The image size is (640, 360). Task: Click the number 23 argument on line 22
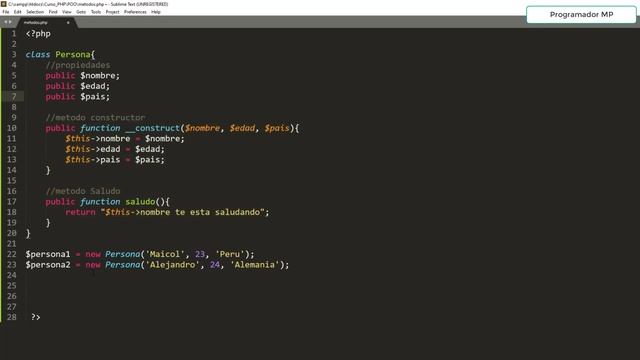pyautogui.click(x=200, y=254)
